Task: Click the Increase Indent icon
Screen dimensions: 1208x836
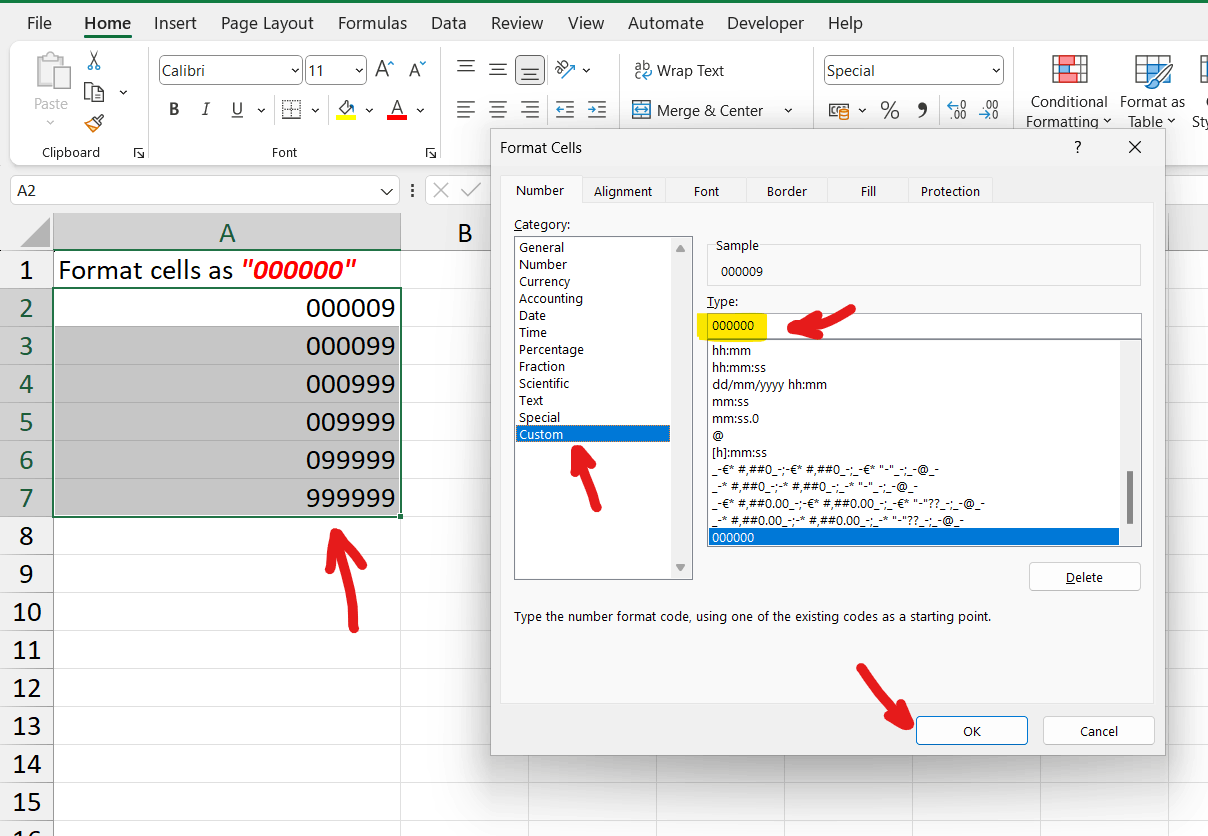Action: (x=597, y=110)
